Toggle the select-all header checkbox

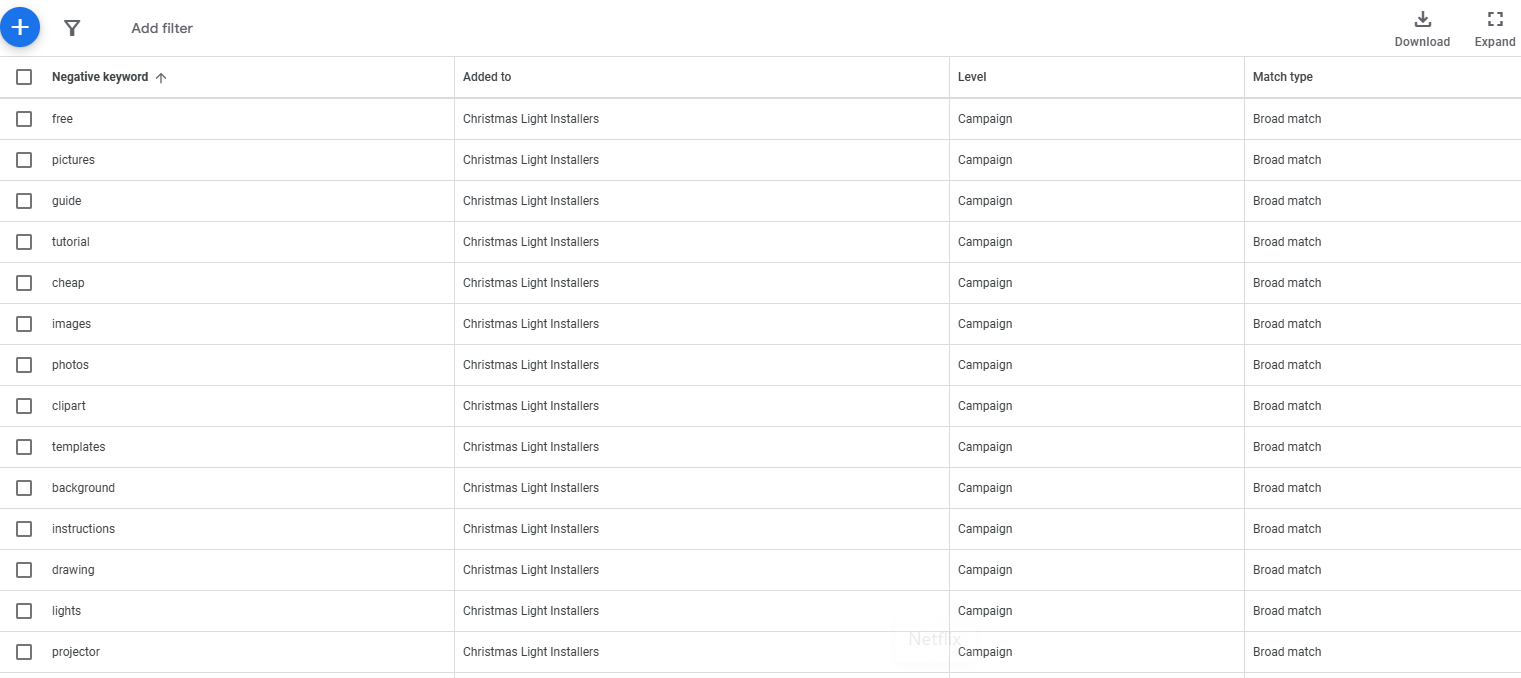pos(24,77)
